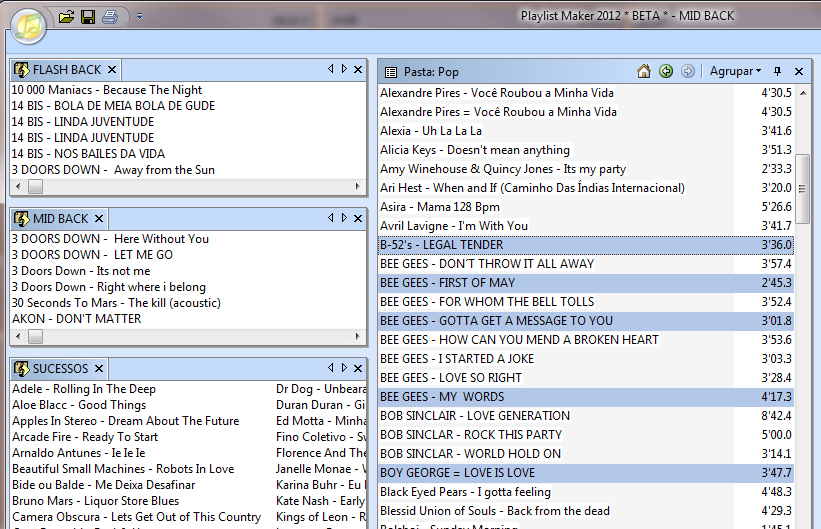Select 'Amy Winehouse & Quincy Jones - Its my party'
The width and height of the screenshot is (821, 529).
(503, 169)
